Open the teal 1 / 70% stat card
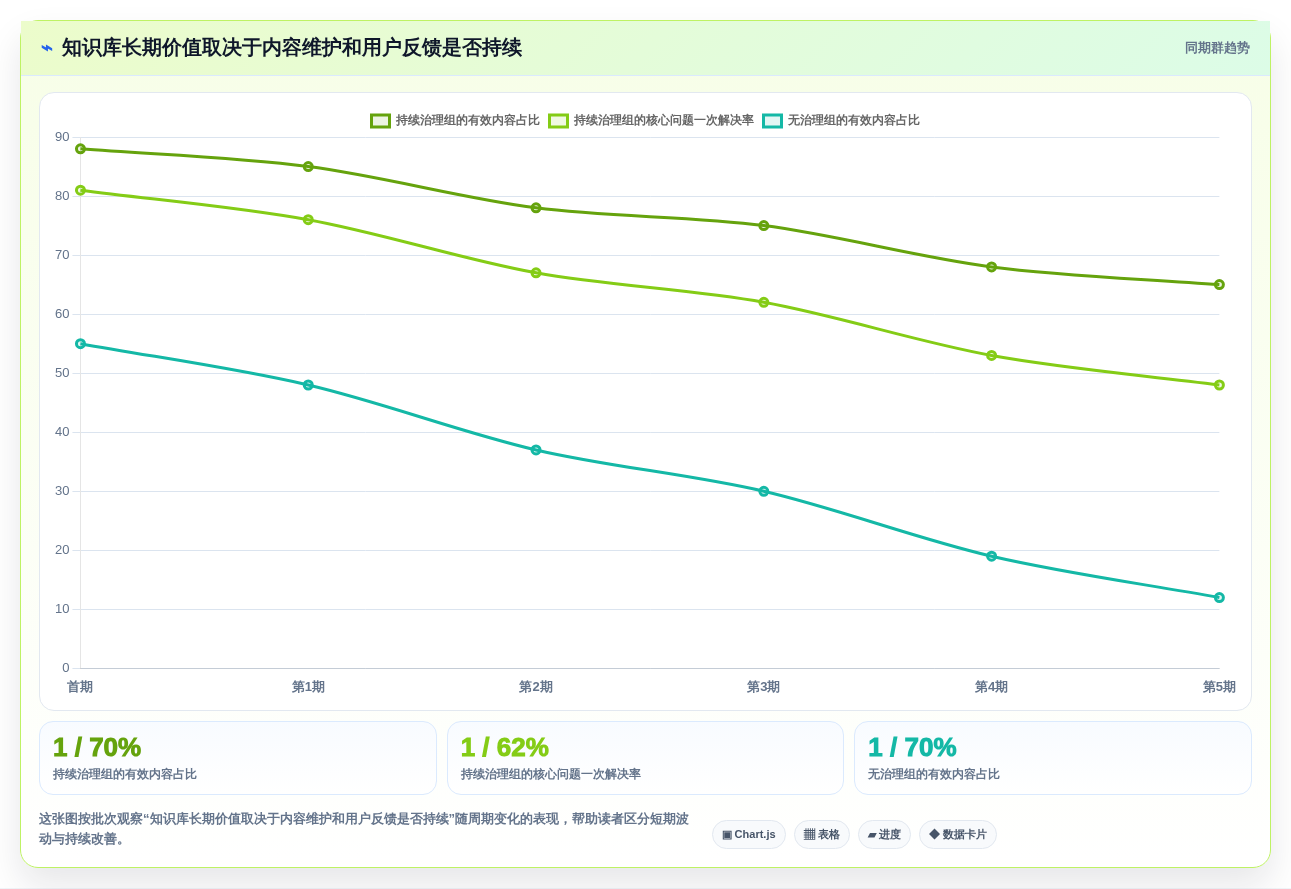 click(x=1053, y=758)
